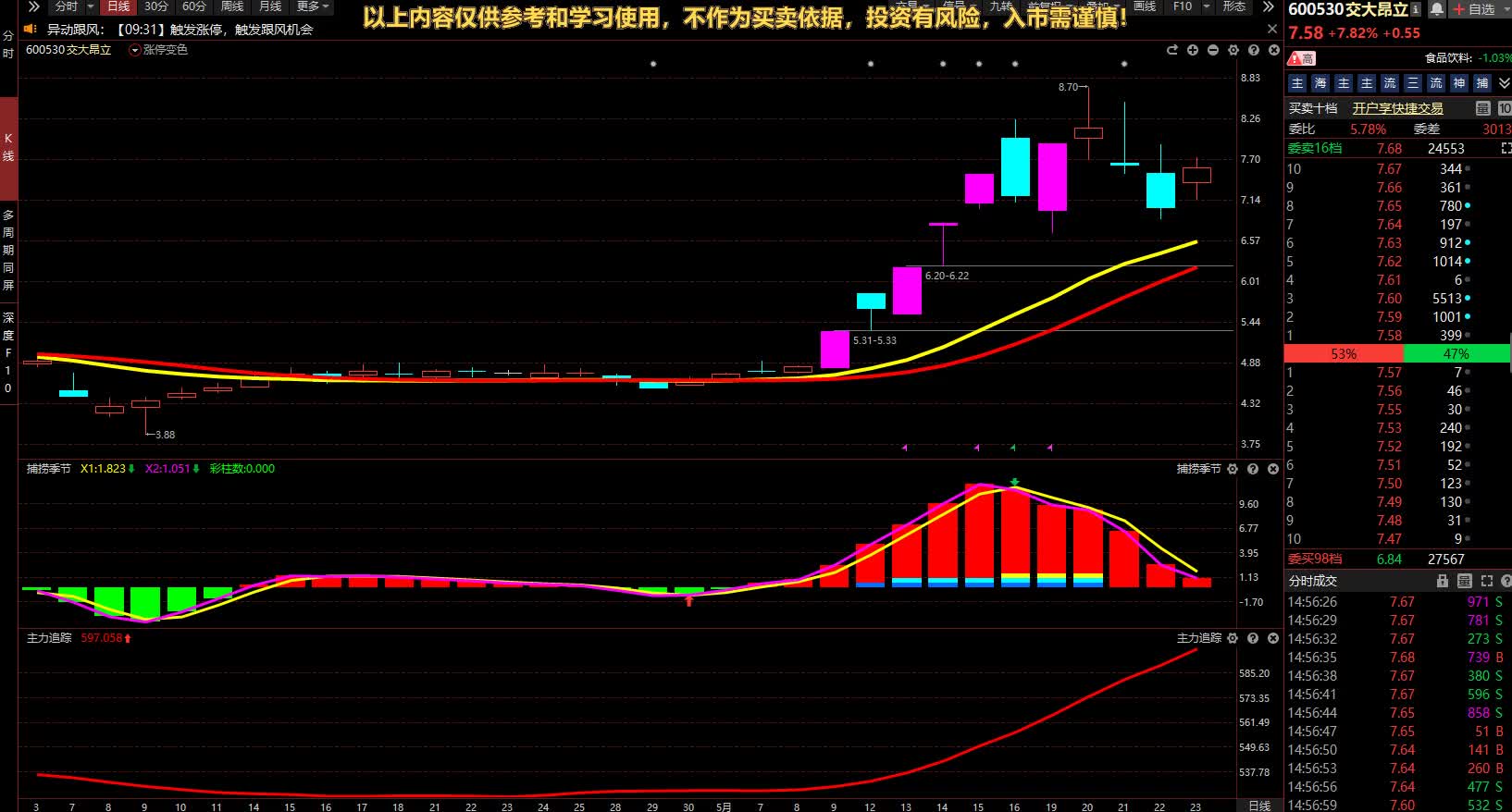This screenshot has width=1512, height=812.
Task: Close 捕捞季节 indicator panel
Action: [1273, 469]
